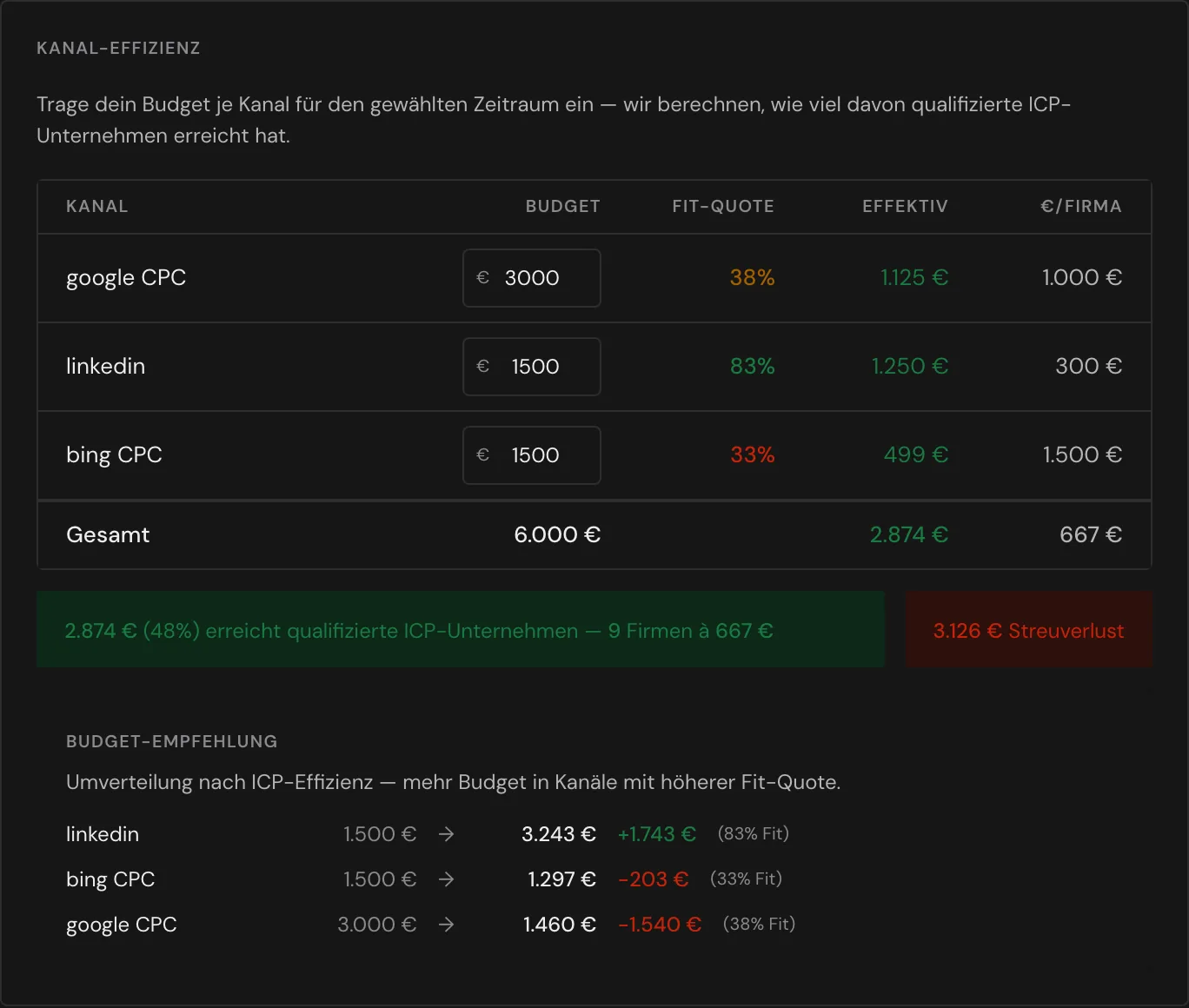Click the EFFEKTIV column header
The width and height of the screenshot is (1189, 1008).
[x=905, y=207]
